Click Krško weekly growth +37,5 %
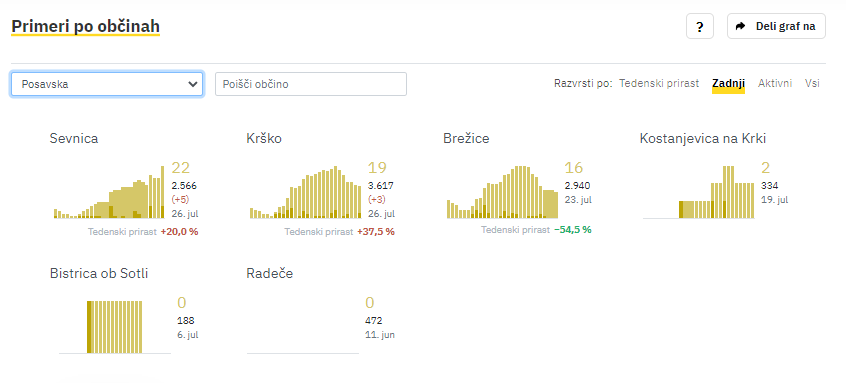846x383 pixels. [376, 232]
